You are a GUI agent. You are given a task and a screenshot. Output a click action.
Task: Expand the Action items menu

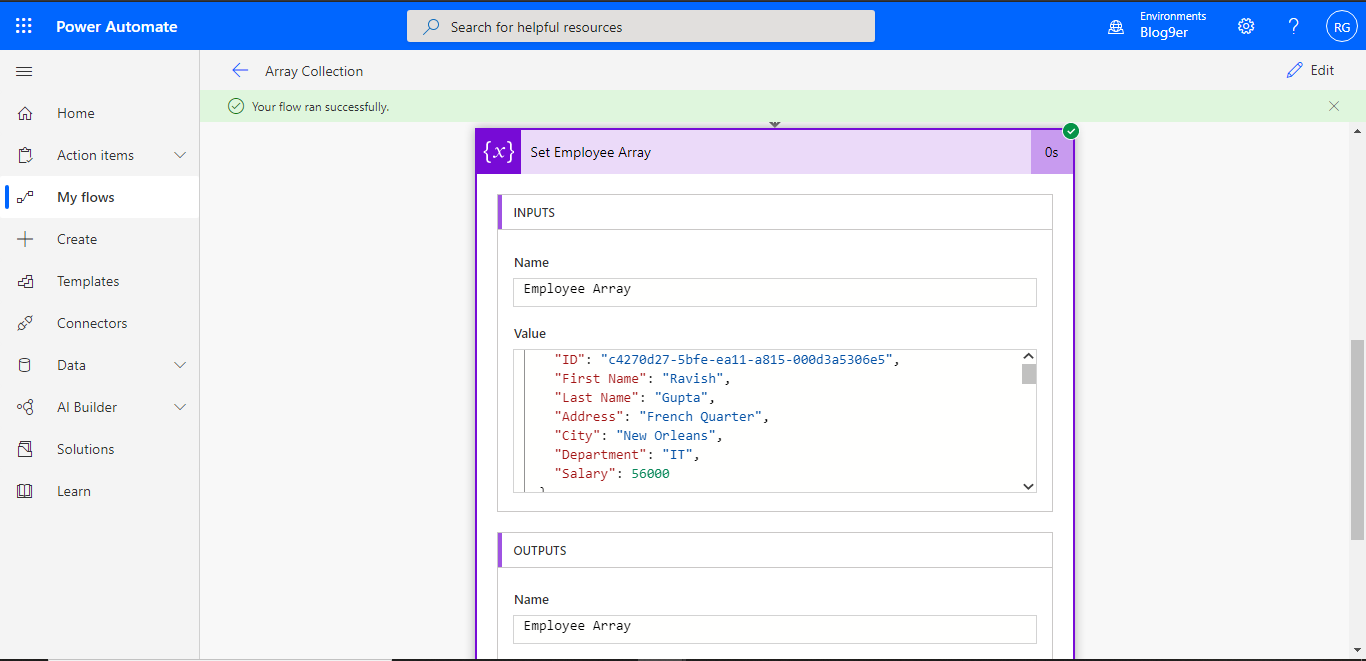click(x=181, y=155)
